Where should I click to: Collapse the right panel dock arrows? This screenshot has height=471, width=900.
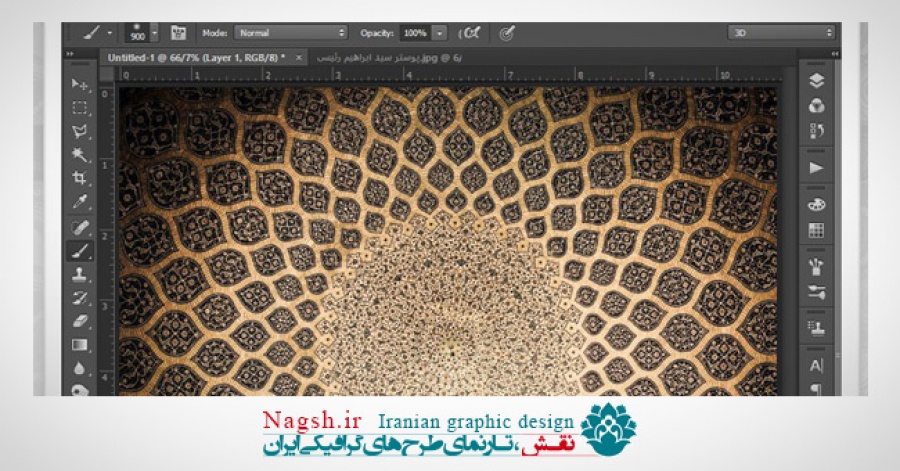click(x=835, y=54)
